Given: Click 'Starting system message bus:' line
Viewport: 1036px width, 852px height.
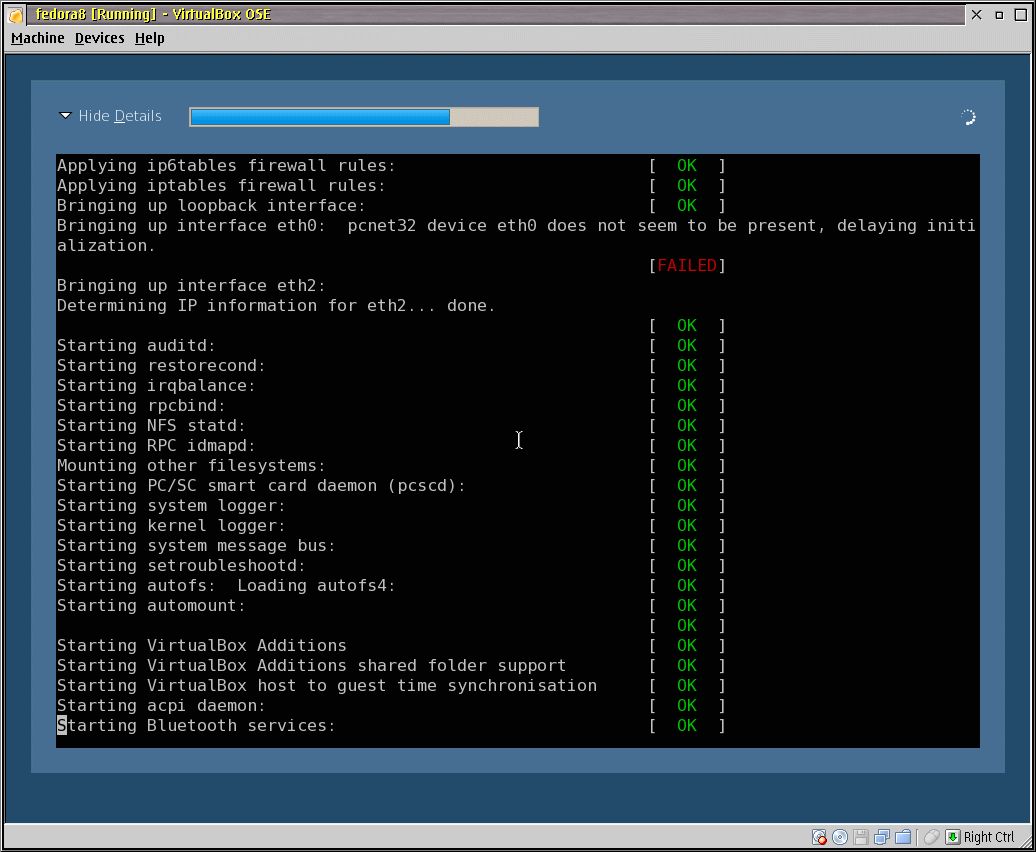Looking at the screenshot, I should pos(196,546).
